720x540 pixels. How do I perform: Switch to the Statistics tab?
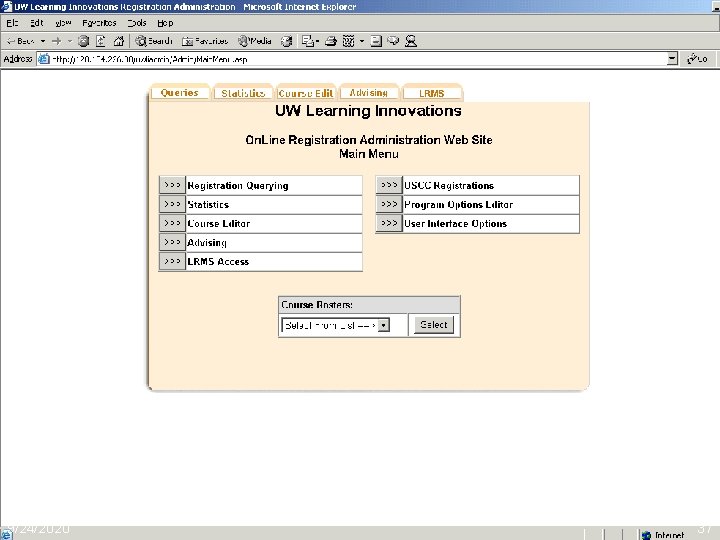coord(243,93)
